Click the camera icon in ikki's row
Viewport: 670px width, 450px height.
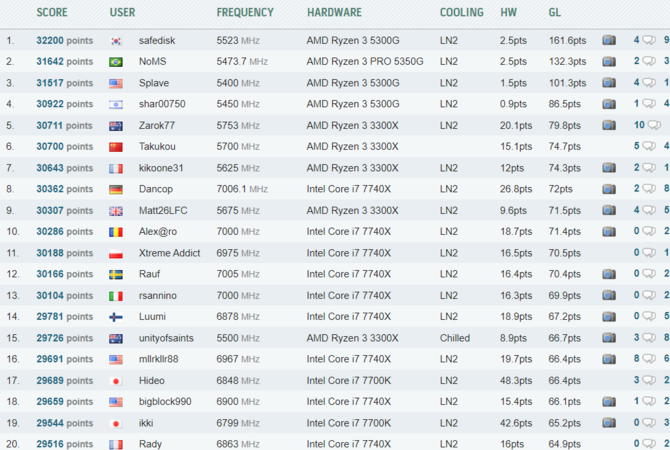(609, 423)
